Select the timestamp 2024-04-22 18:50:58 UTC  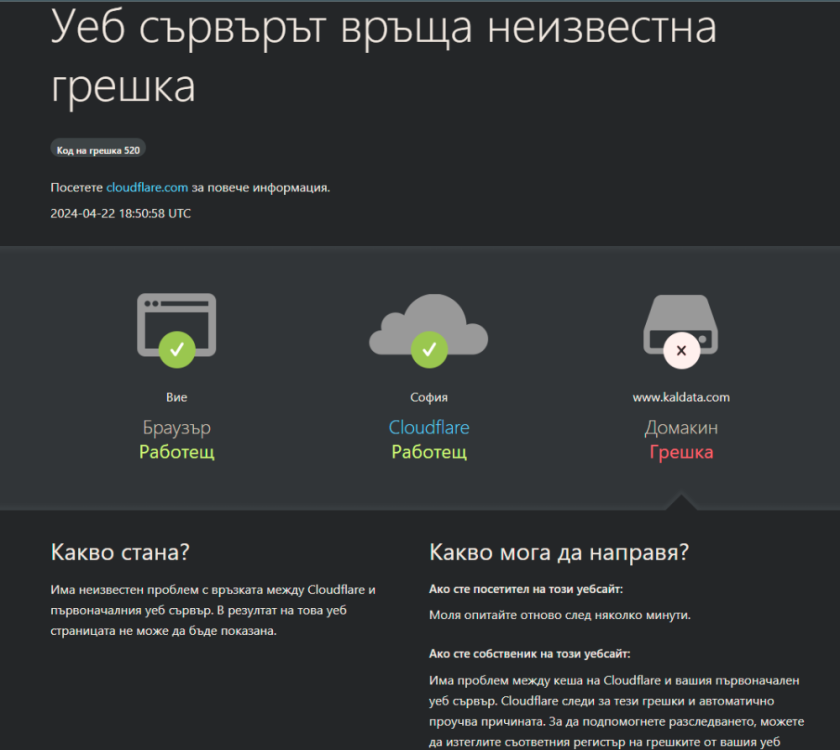[121, 213]
